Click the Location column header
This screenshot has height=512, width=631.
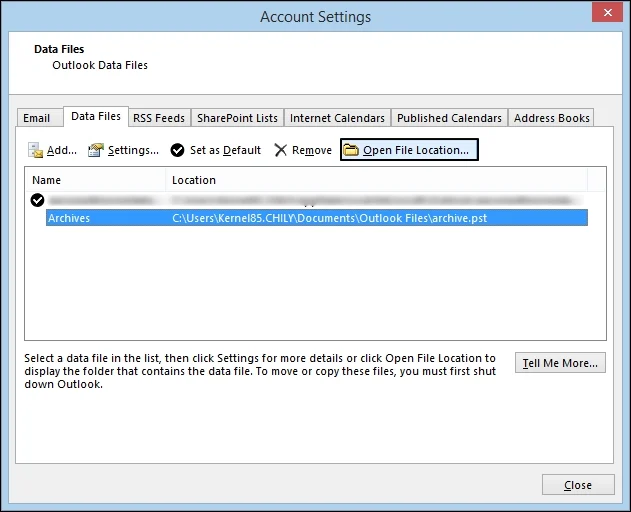pyautogui.click(x=377, y=180)
